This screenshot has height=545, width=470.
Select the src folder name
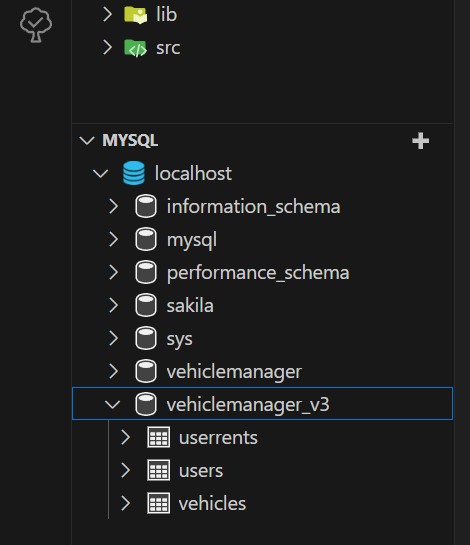[168, 48]
